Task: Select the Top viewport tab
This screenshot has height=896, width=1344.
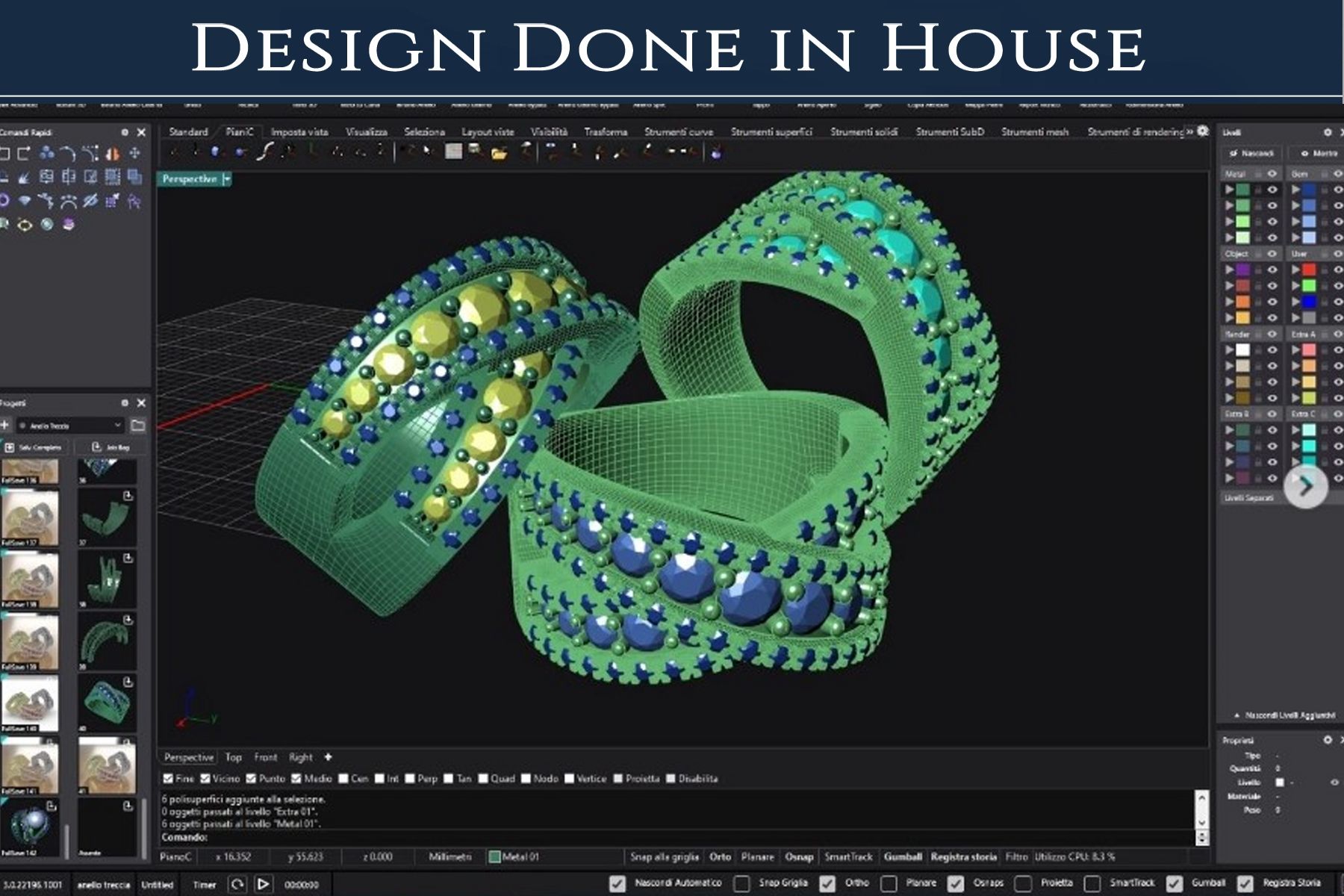Action: [x=233, y=757]
